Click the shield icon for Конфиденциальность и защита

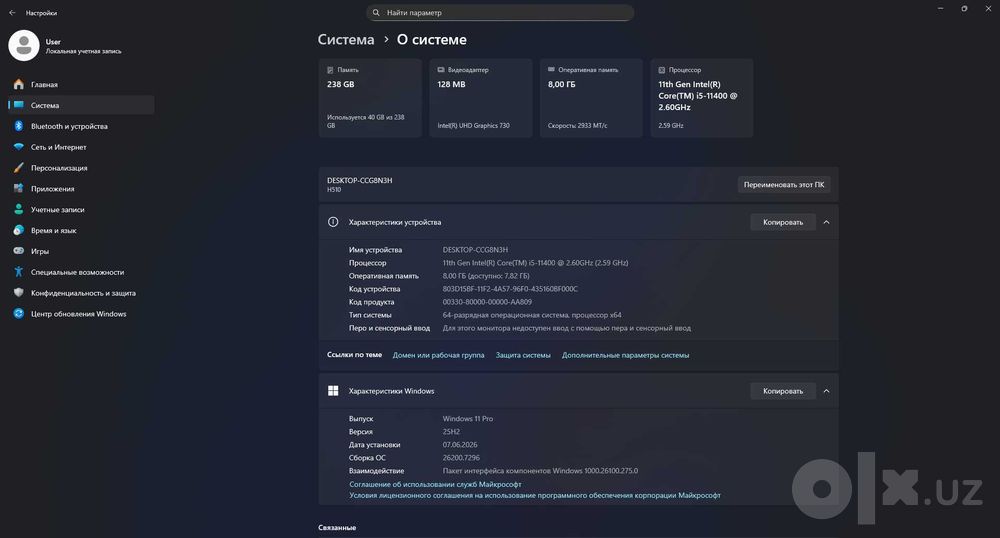click(x=18, y=293)
